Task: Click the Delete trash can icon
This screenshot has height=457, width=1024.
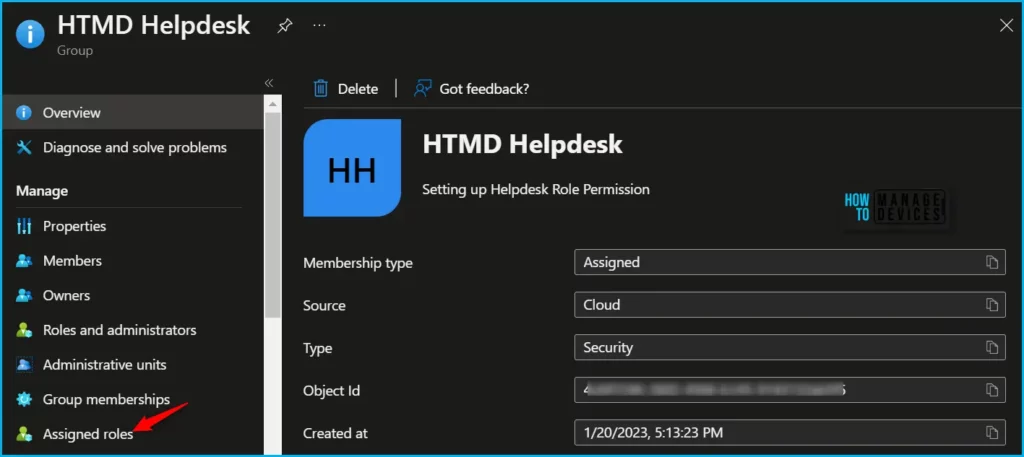Action: coord(321,88)
